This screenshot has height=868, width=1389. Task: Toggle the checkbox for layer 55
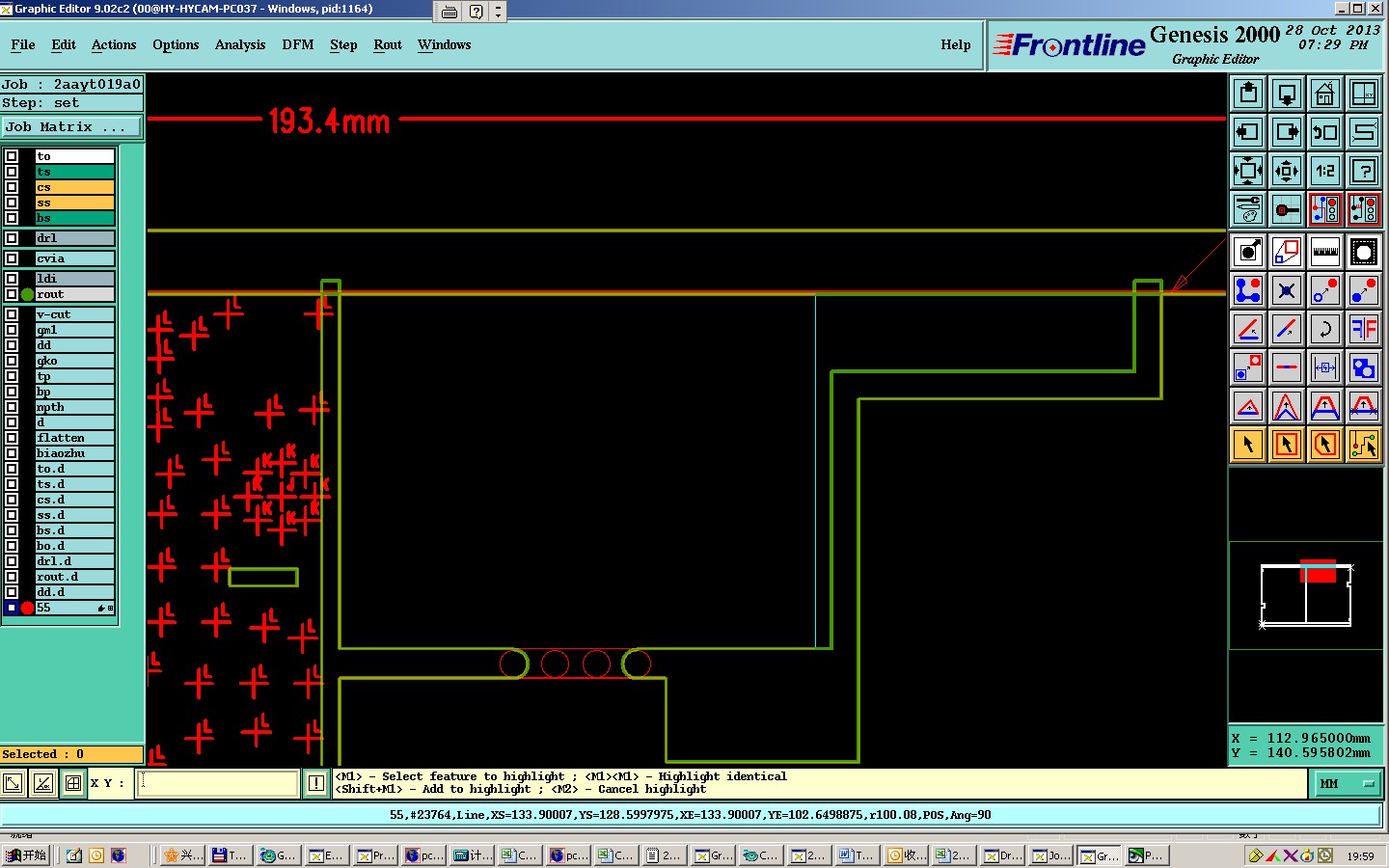(x=12, y=608)
